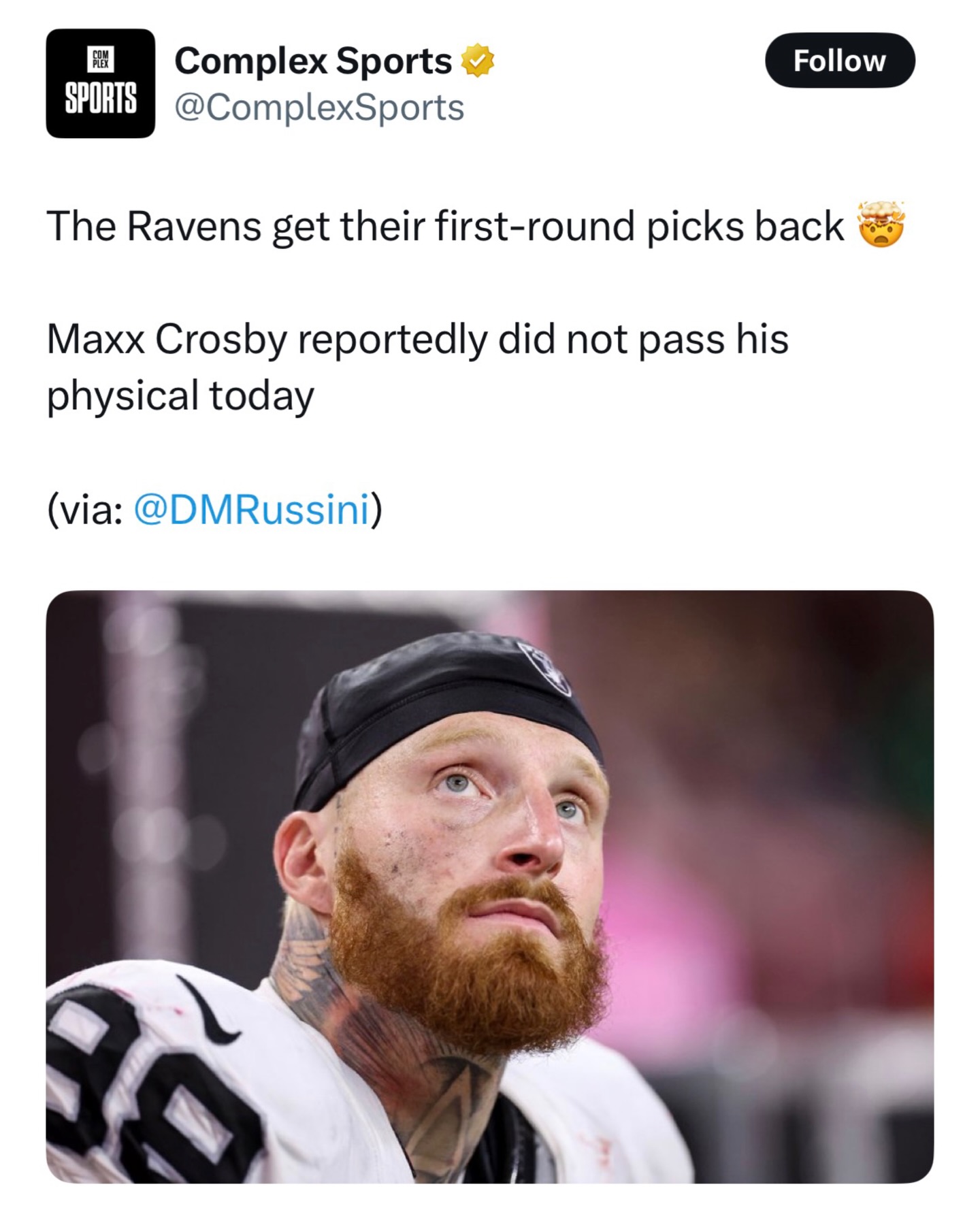Image resolution: width=980 pixels, height=1225 pixels.
Task: Click the exploding head emoji
Action: pyautogui.click(x=881, y=225)
